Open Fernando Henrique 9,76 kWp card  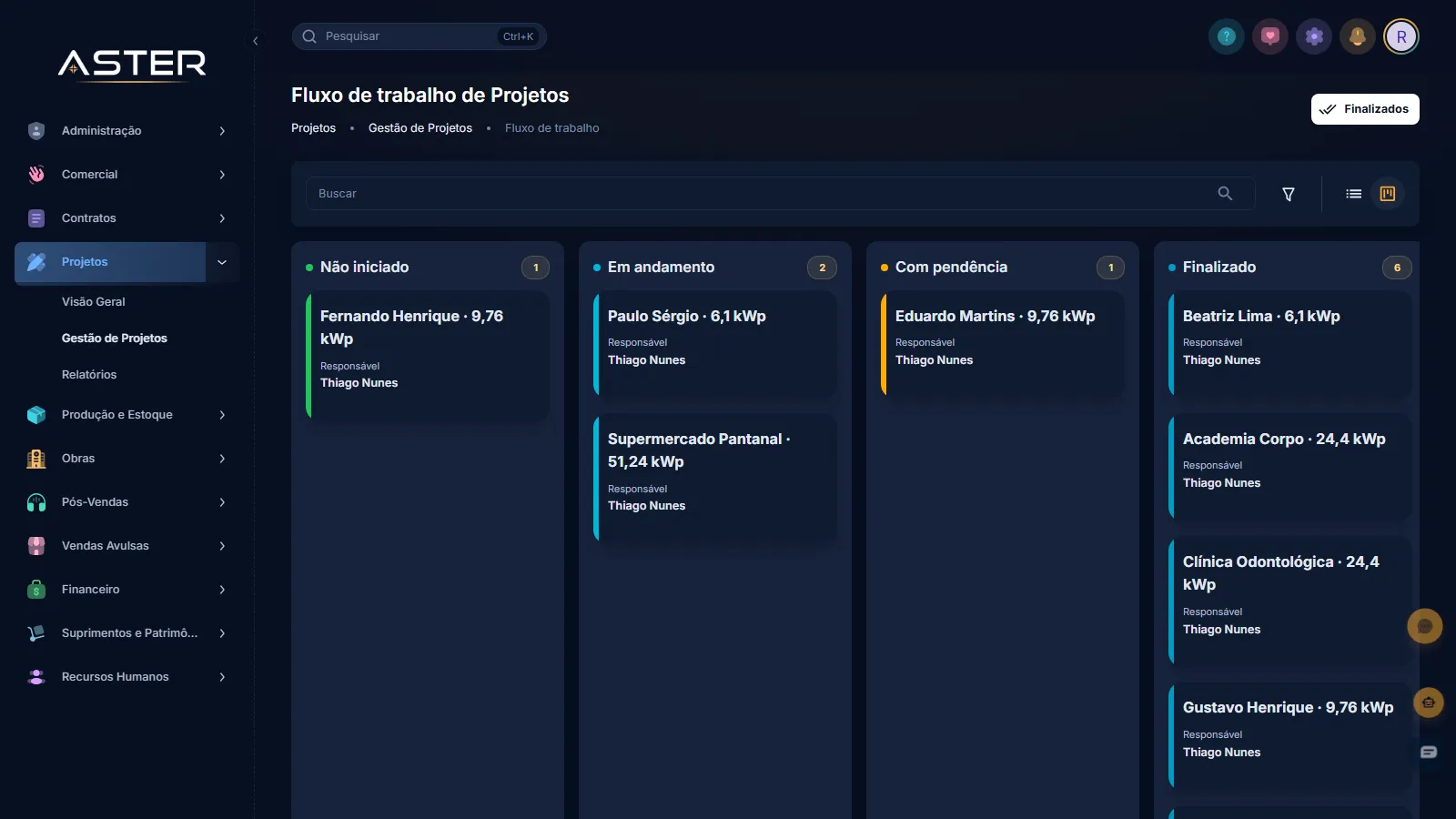428,355
